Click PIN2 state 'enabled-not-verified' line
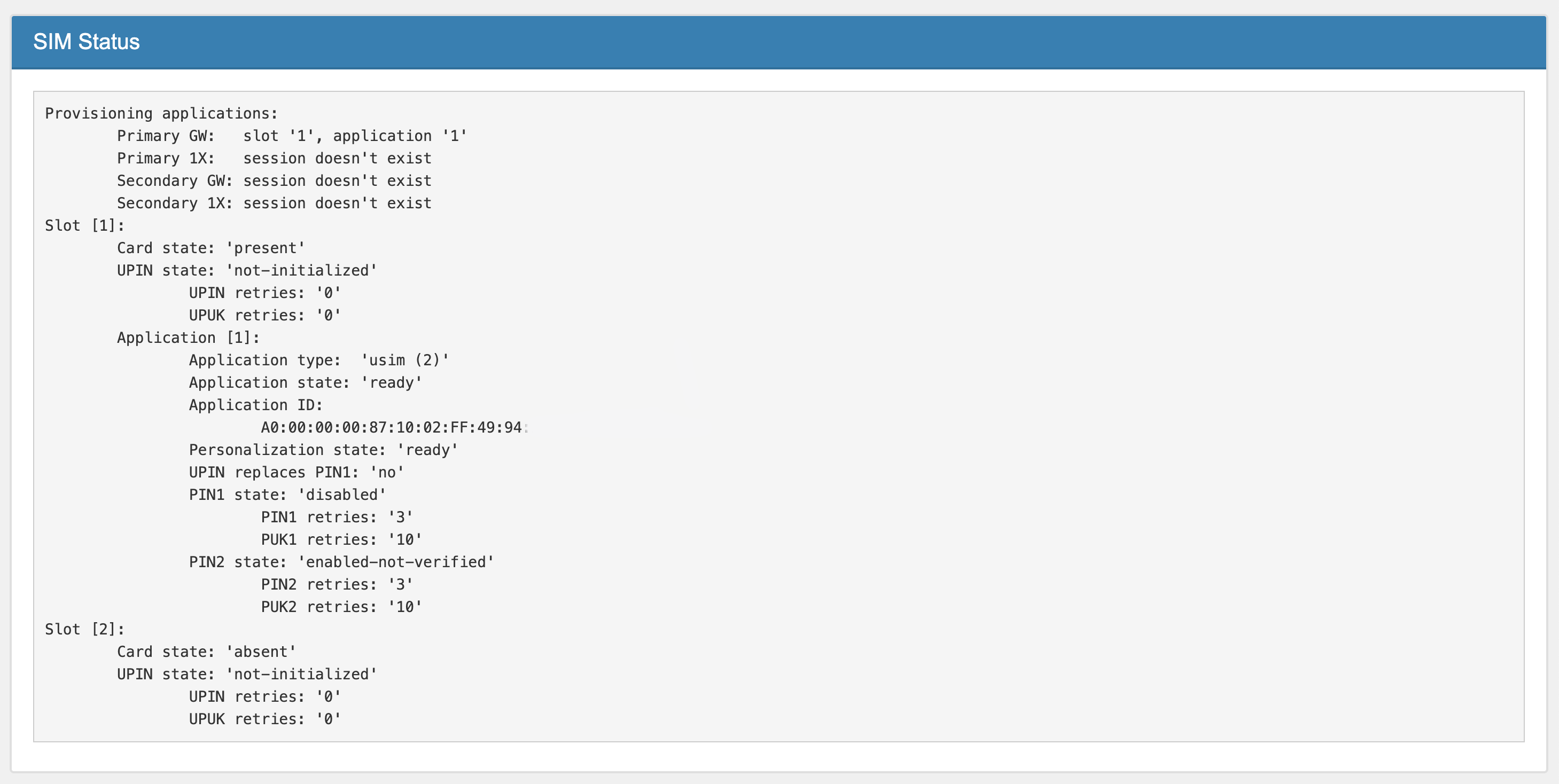Viewport: 1559px width, 784px height. click(x=341, y=562)
